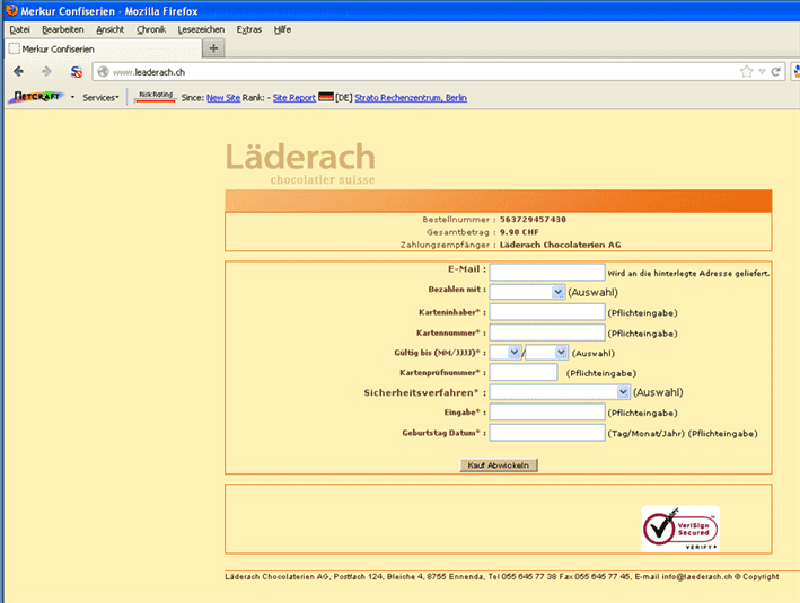Click the globe site identity icon
Image resolution: width=800 pixels, height=603 pixels.
[103, 72]
